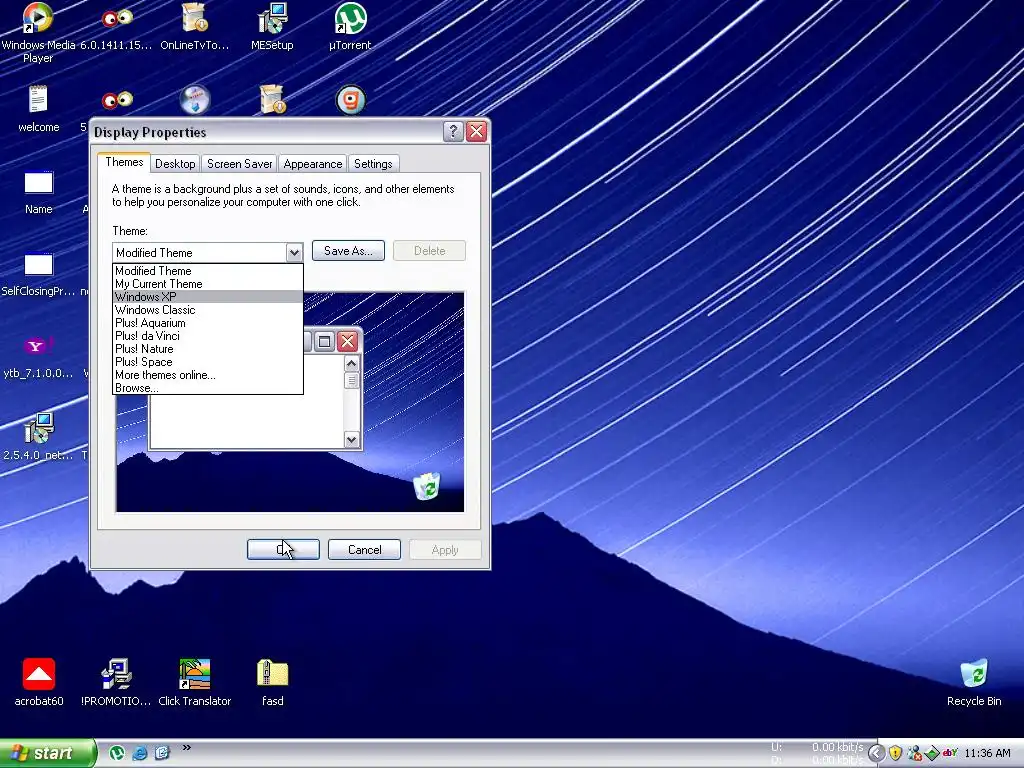Open the !PROMOTIO... desktop icon
This screenshot has height=768, width=1024.
click(116, 682)
